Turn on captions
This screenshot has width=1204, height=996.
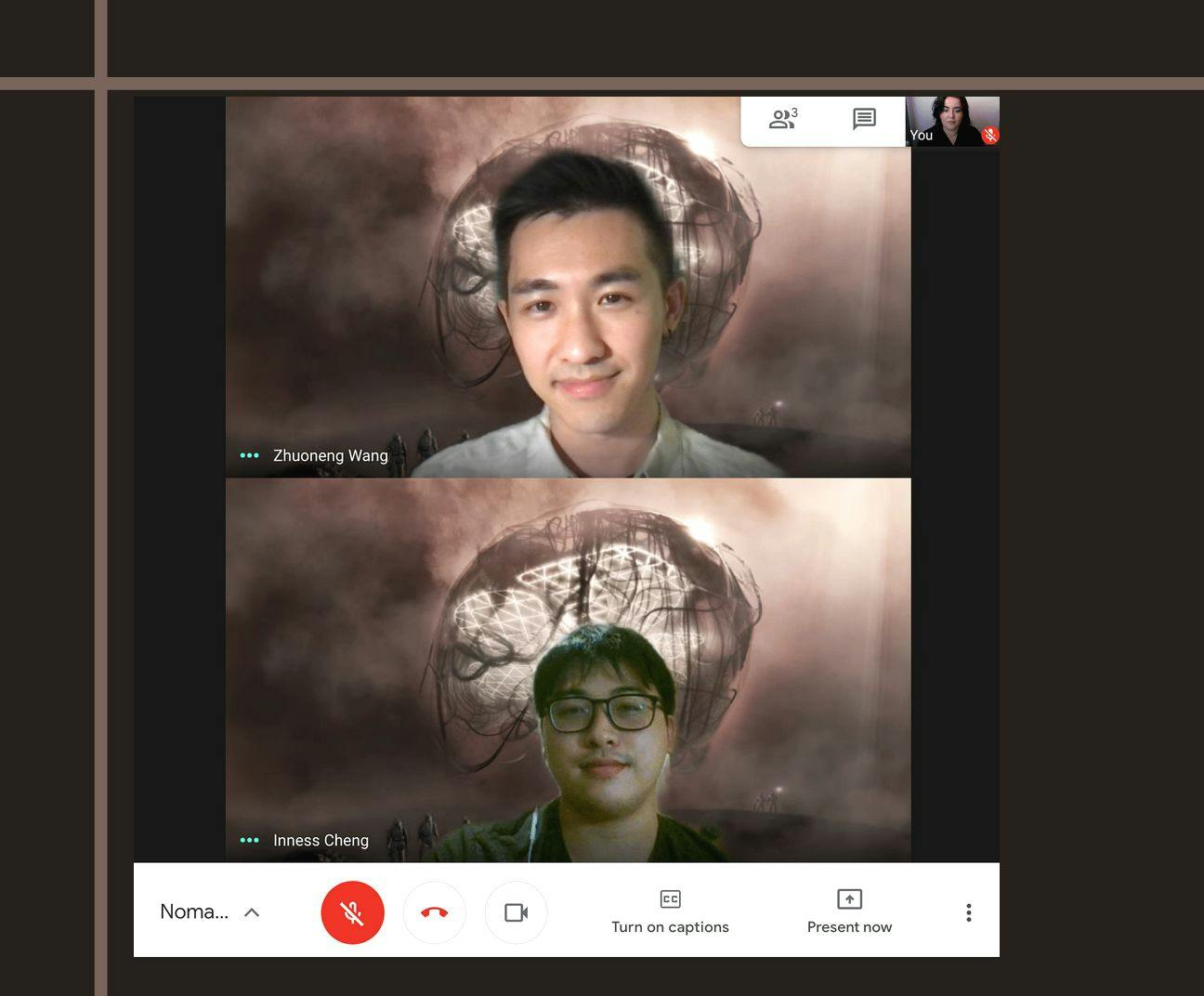pyautogui.click(x=670, y=911)
